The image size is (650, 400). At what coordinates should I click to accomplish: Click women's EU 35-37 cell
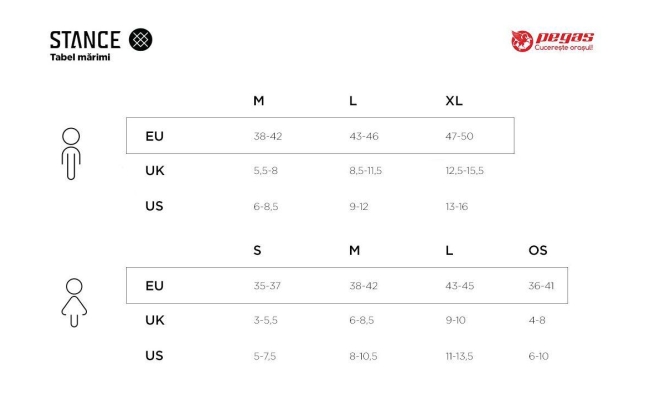click(x=267, y=286)
